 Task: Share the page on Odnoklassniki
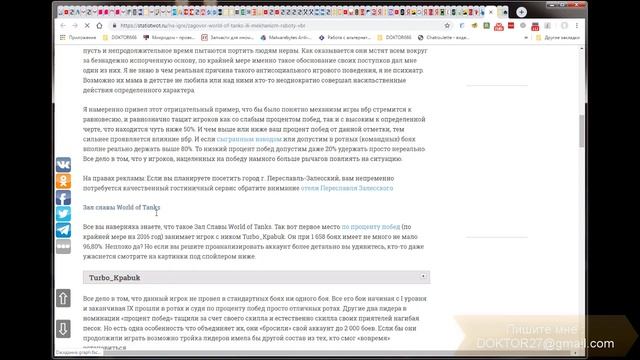coord(63,181)
